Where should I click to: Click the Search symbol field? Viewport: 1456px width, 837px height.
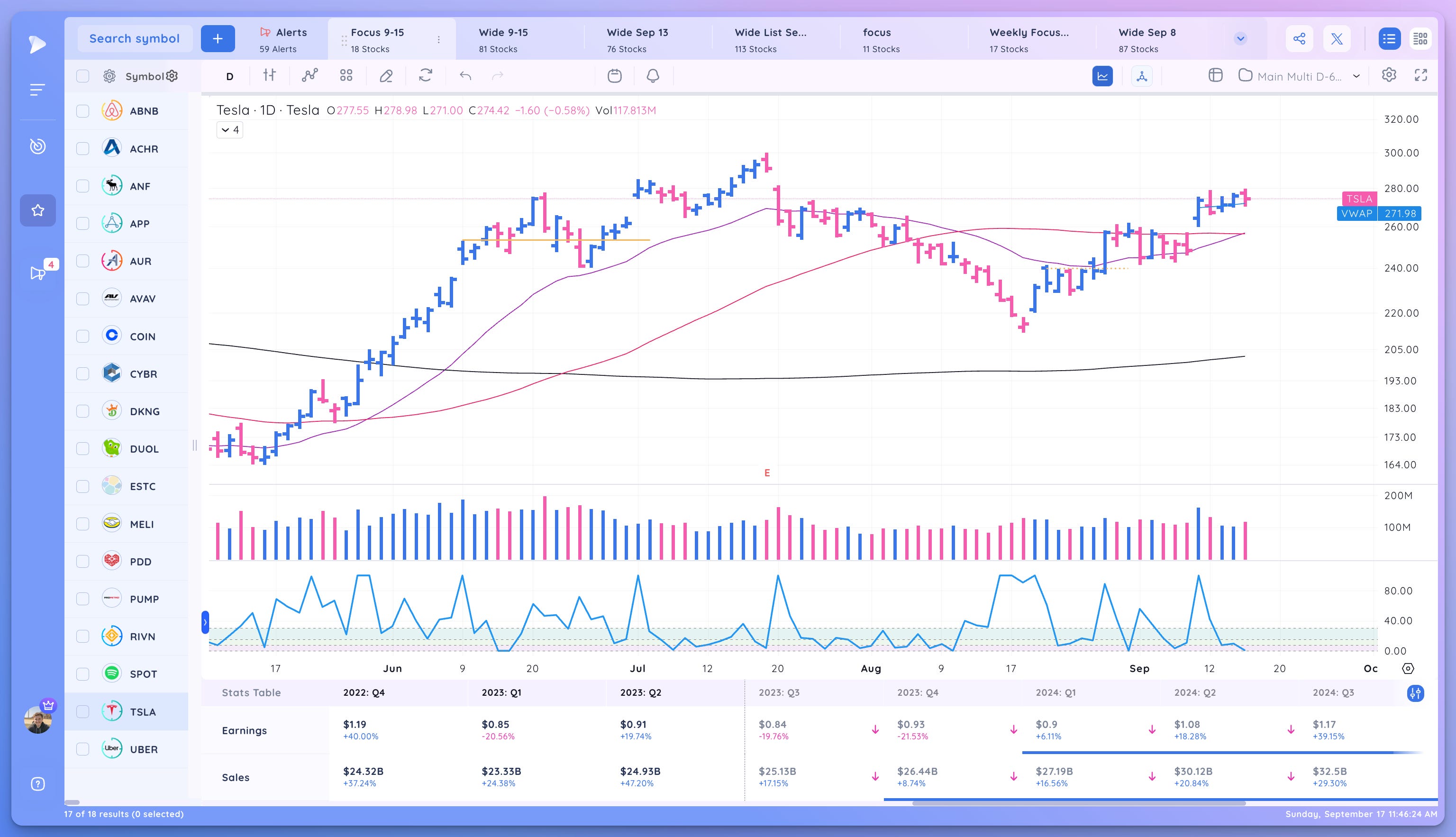(x=135, y=38)
